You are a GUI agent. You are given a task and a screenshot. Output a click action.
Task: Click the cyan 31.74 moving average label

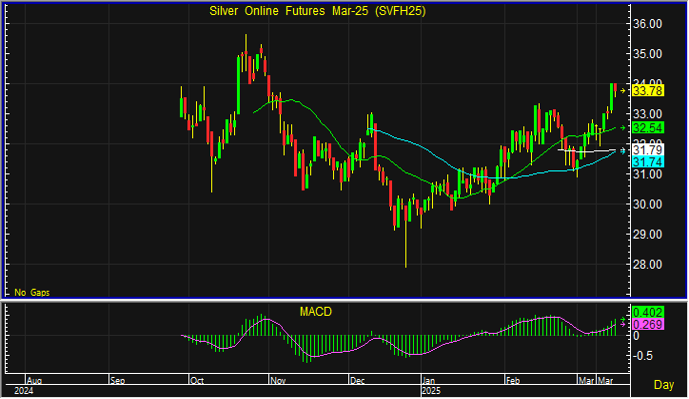click(648, 162)
